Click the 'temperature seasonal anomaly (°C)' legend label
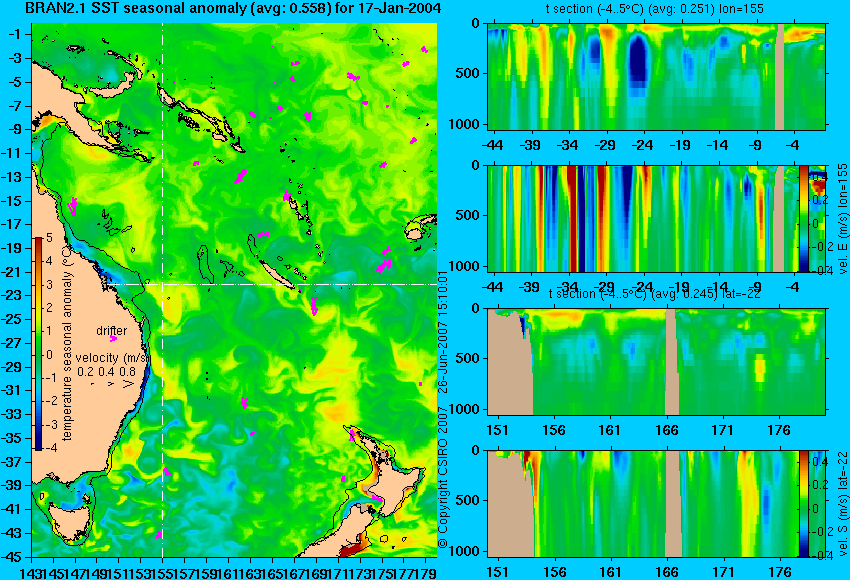Image resolution: width=850 pixels, height=580 pixels. (x=67, y=341)
